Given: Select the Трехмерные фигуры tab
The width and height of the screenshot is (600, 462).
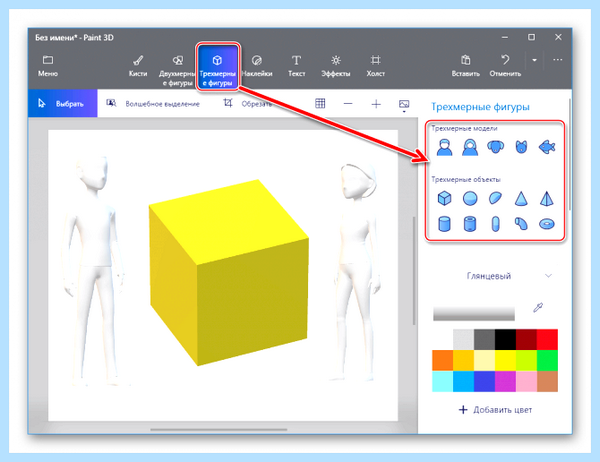Looking at the screenshot, I should coord(217,67).
